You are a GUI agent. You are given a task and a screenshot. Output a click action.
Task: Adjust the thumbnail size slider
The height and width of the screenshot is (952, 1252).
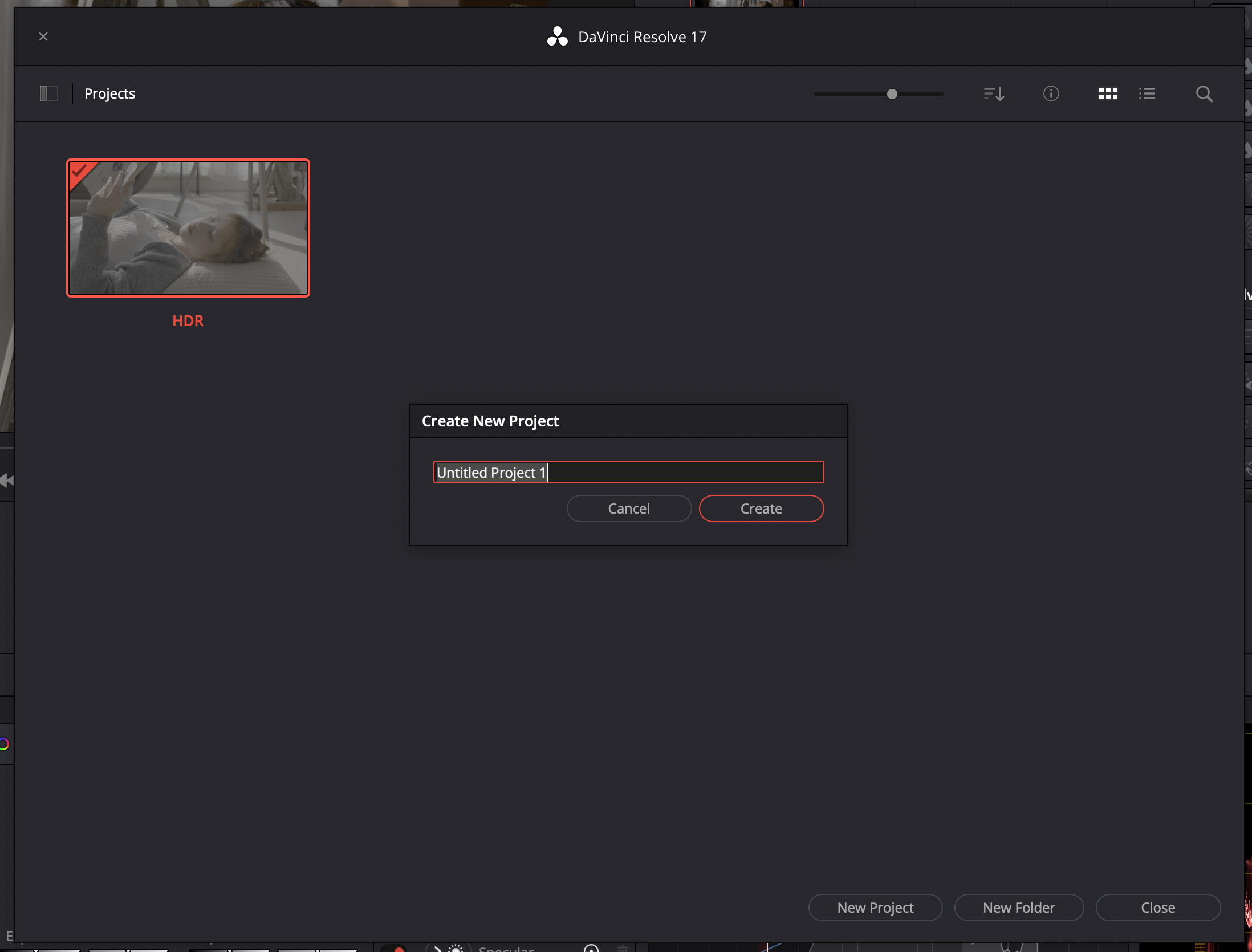892,94
